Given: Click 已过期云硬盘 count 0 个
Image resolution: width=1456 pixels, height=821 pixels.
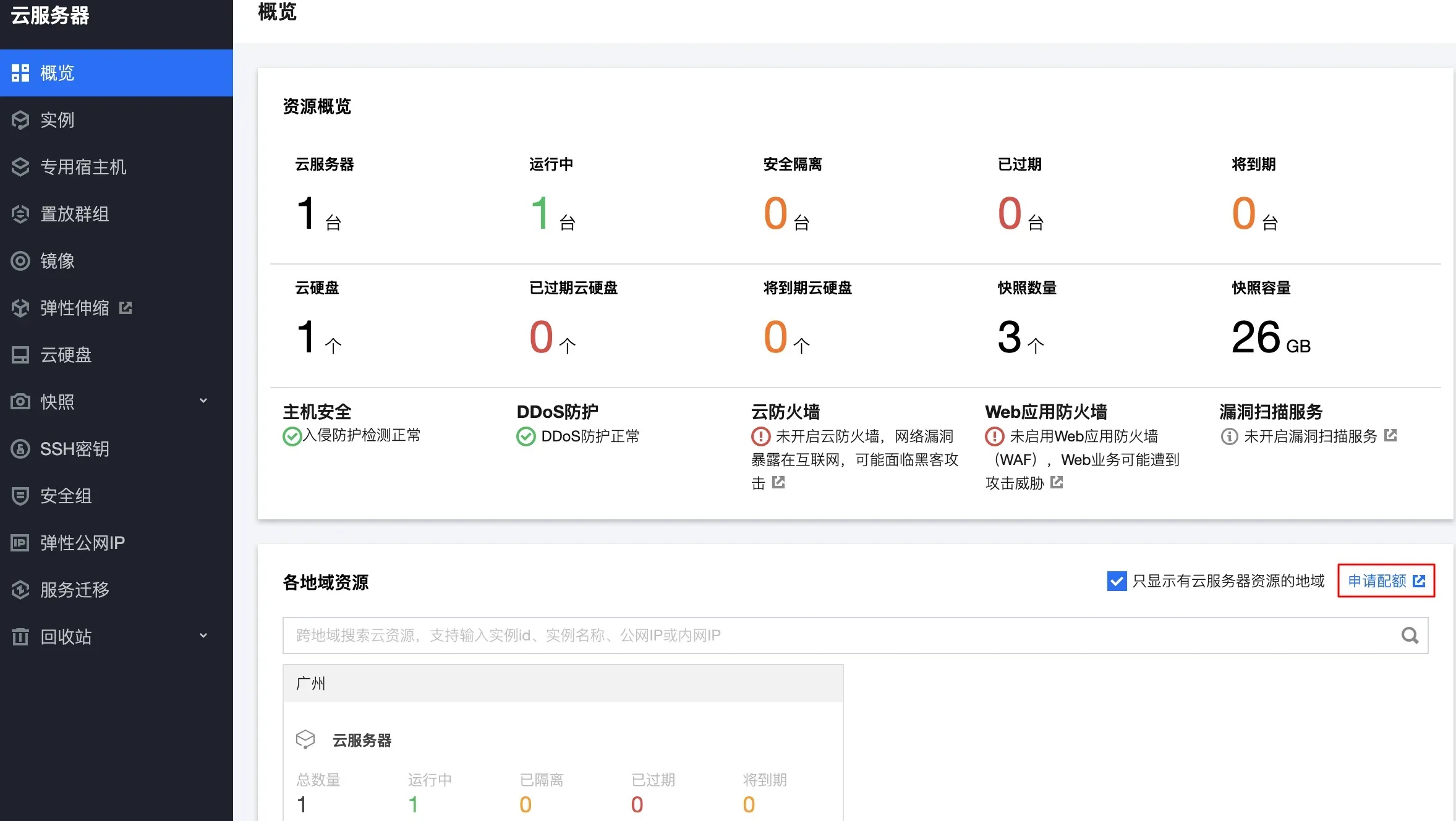Looking at the screenshot, I should (553, 338).
